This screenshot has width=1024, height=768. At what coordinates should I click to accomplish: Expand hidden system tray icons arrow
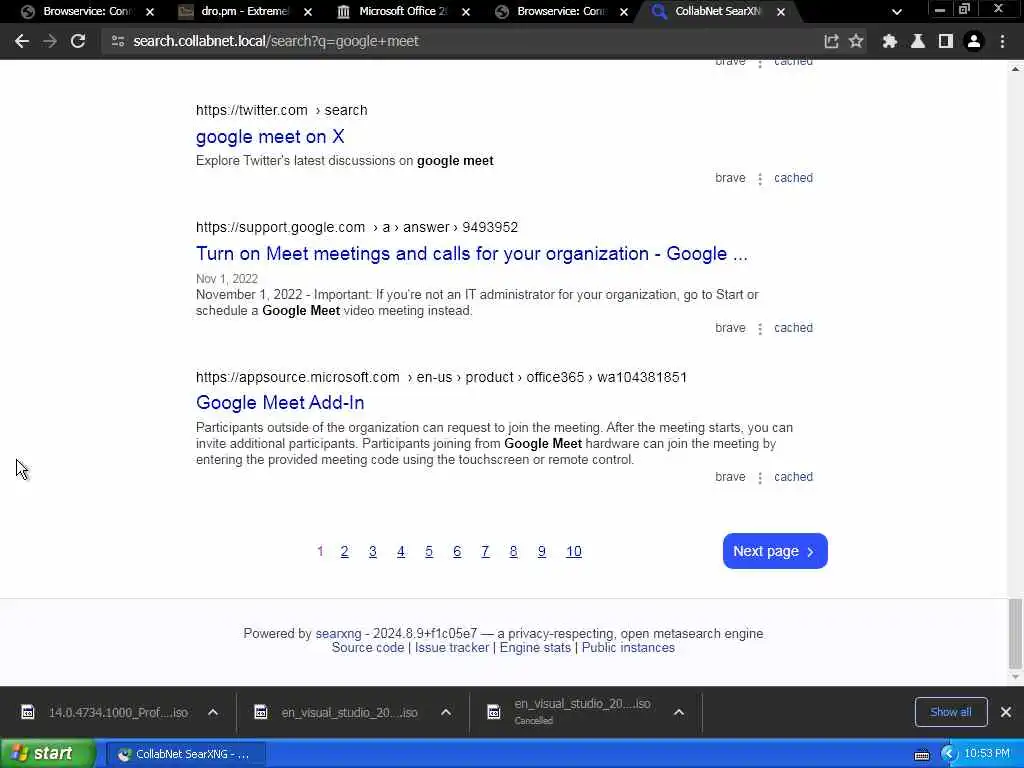(949, 754)
